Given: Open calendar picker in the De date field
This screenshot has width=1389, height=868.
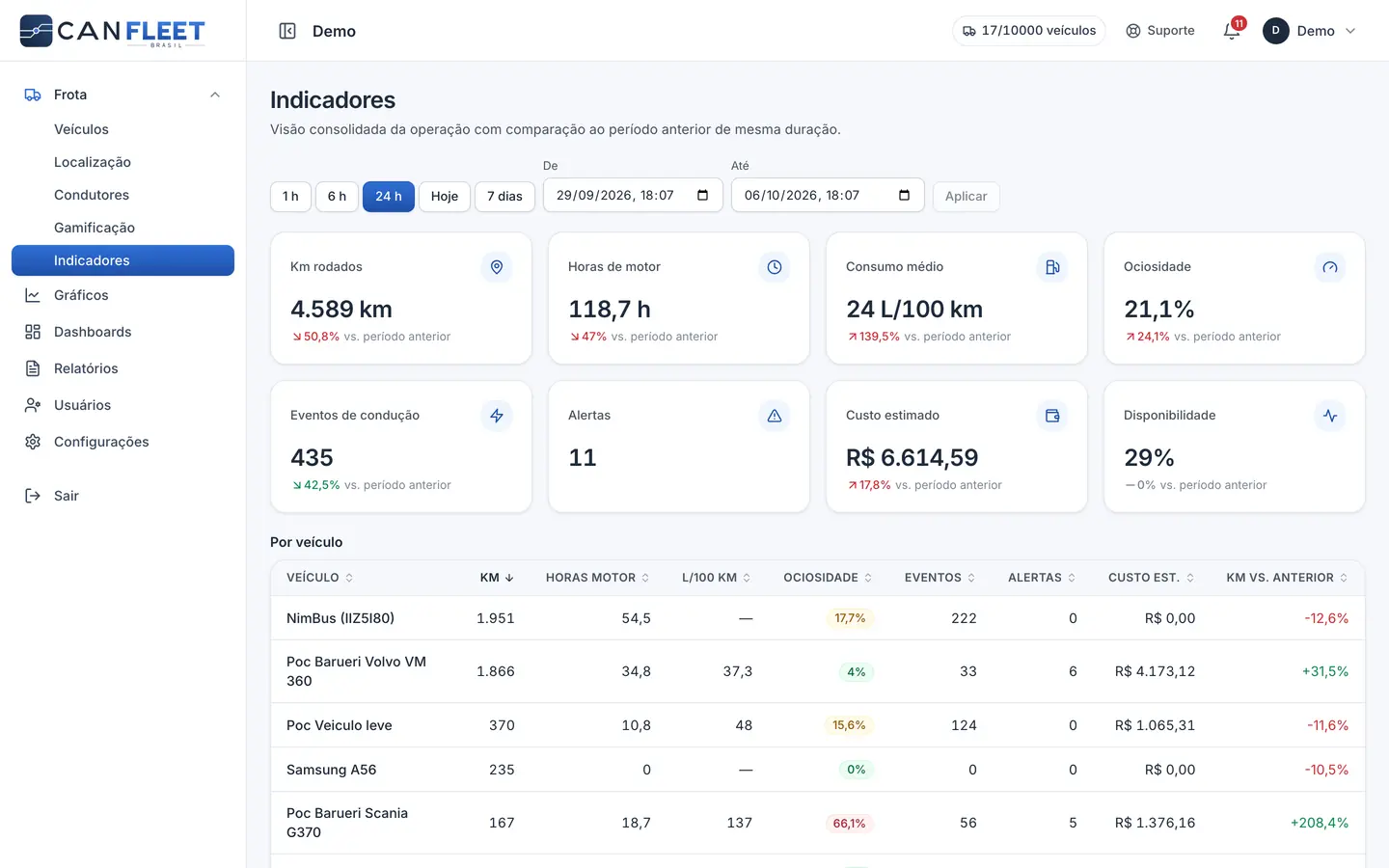Looking at the screenshot, I should tap(703, 195).
